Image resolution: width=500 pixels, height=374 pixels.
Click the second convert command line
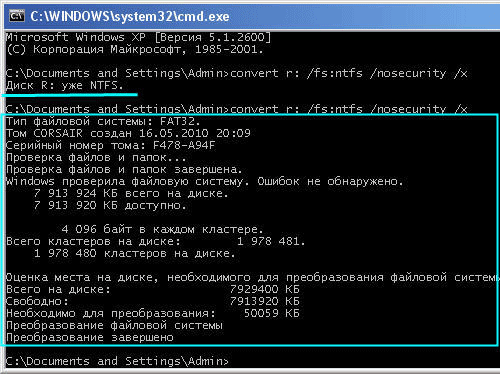coord(237,108)
